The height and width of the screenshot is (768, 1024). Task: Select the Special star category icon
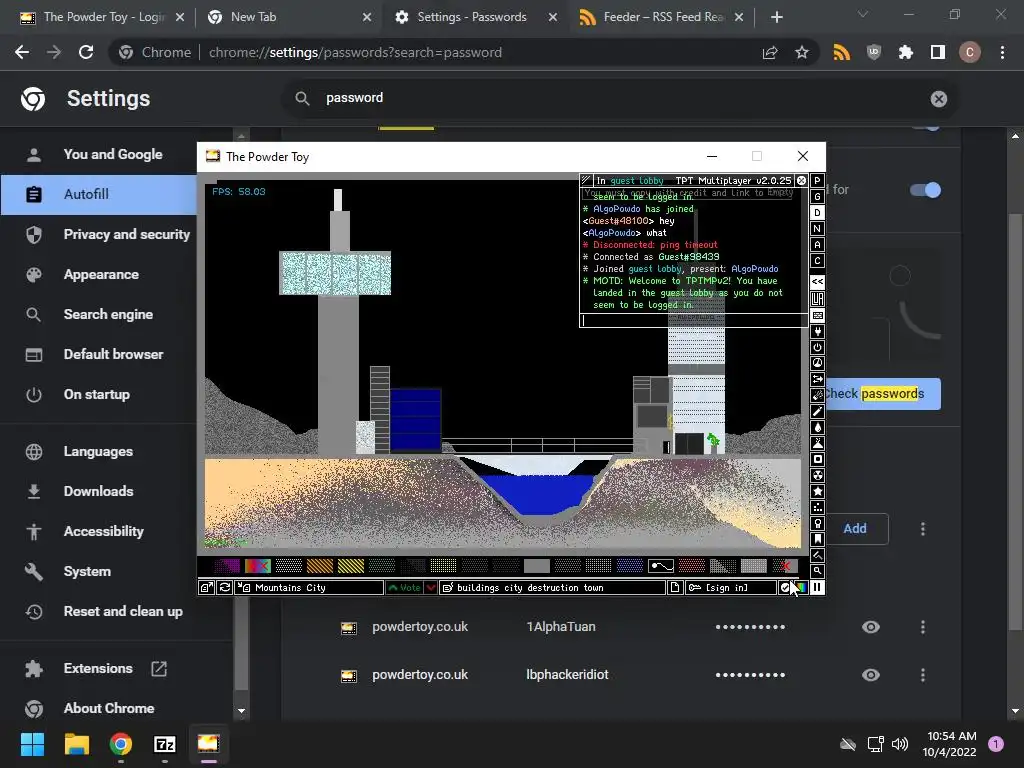coord(817,491)
